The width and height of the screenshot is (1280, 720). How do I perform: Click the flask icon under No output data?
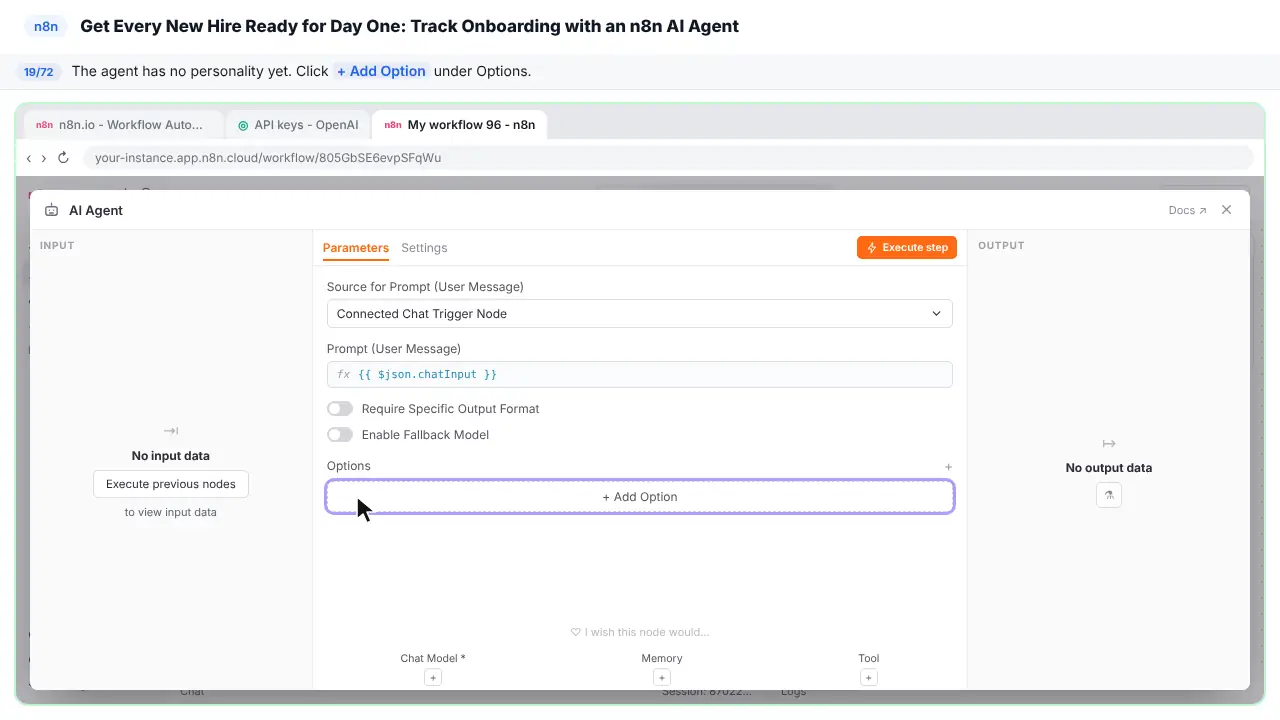tap(1109, 495)
